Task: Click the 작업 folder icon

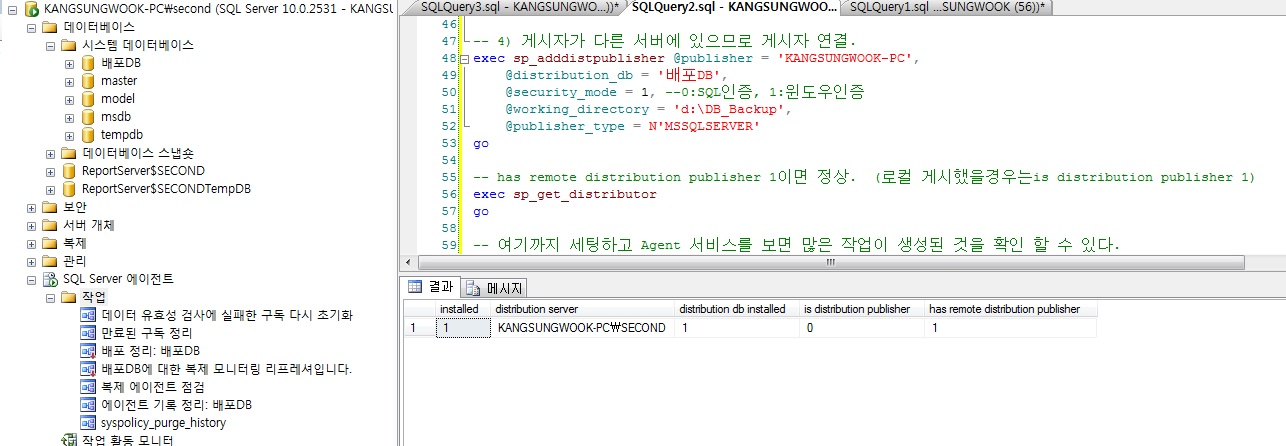Action: (68, 297)
